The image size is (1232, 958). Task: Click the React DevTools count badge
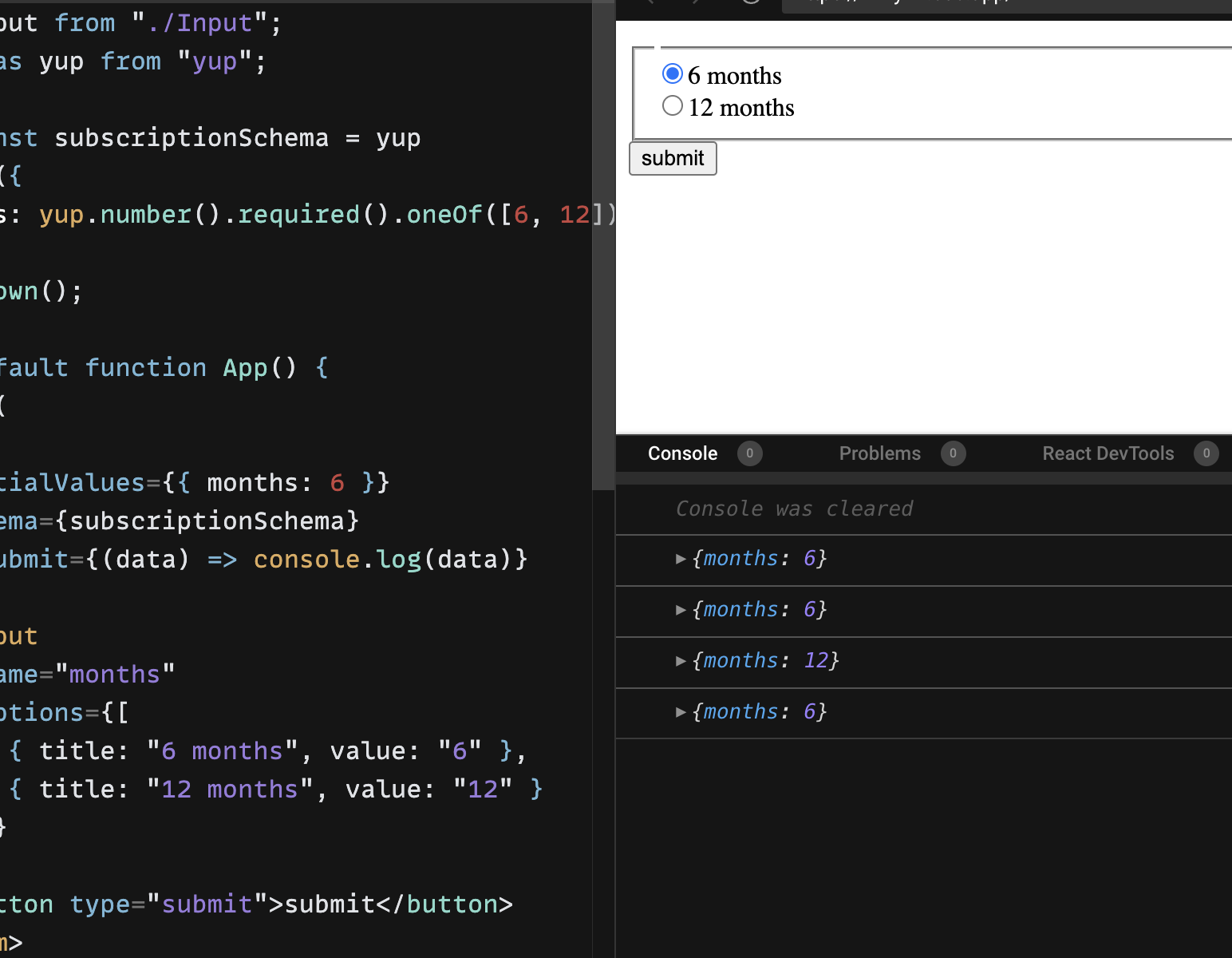1206,453
